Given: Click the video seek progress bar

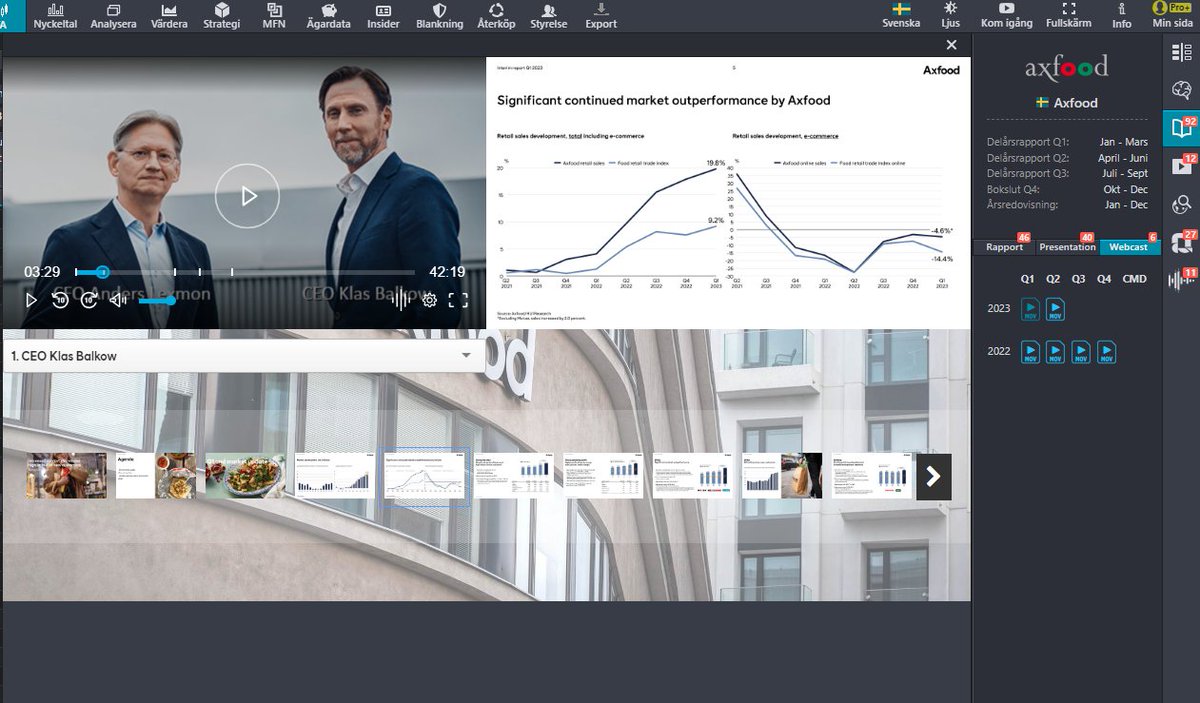Looking at the screenshot, I should click(x=245, y=272).
